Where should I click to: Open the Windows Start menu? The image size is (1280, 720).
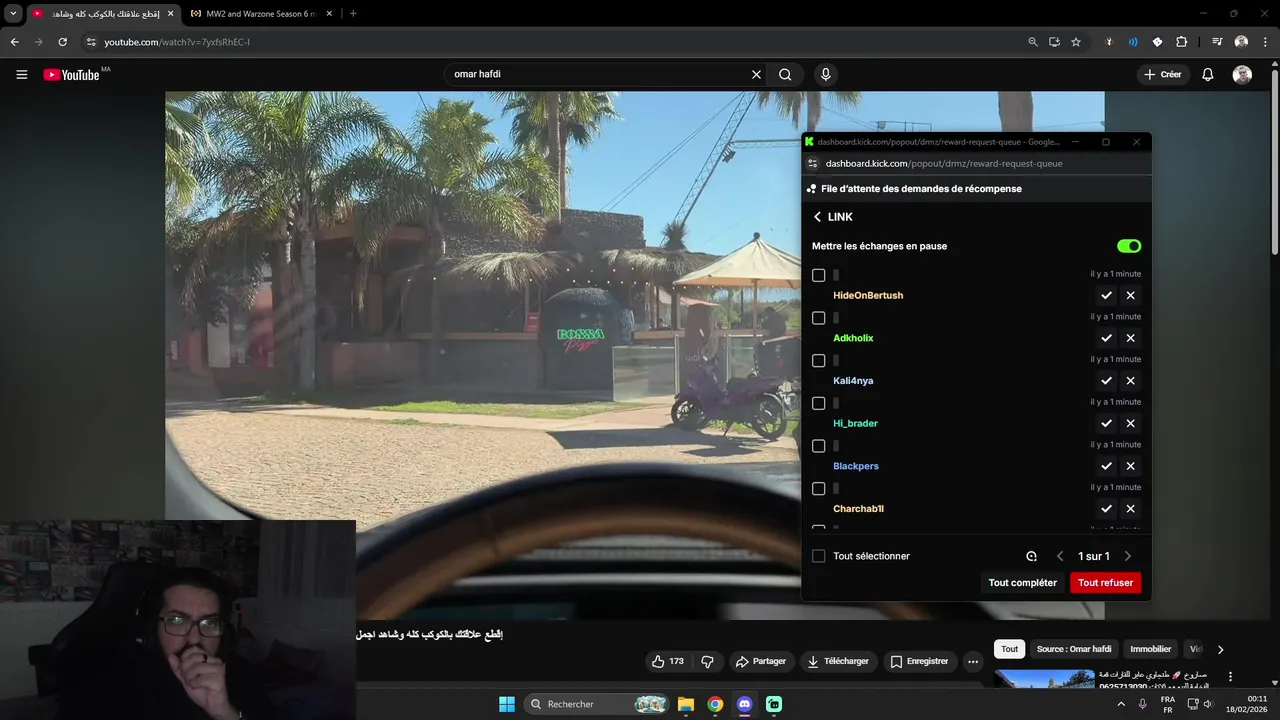coord(506,704)
